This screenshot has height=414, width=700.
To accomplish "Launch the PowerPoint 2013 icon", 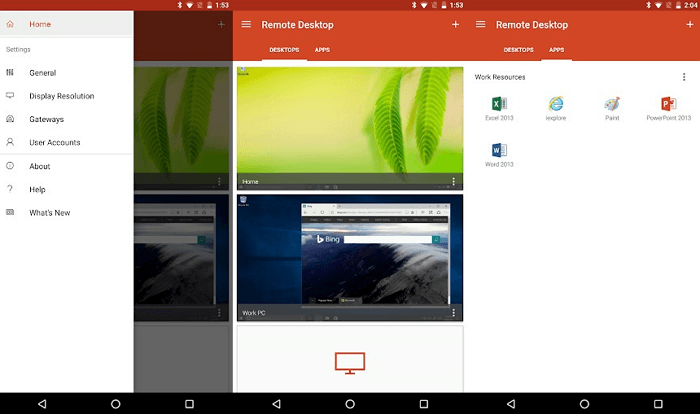I will pos(669,104).
